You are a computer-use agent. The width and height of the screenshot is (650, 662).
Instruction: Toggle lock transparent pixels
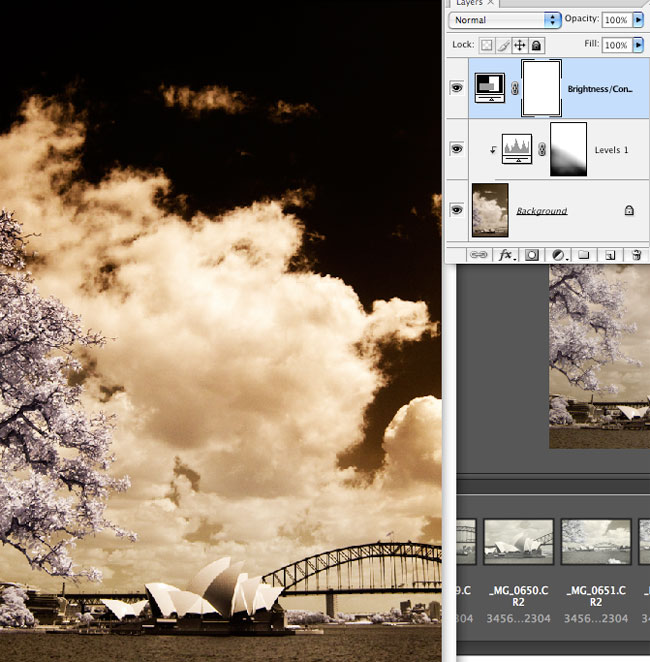click(486, 45)
